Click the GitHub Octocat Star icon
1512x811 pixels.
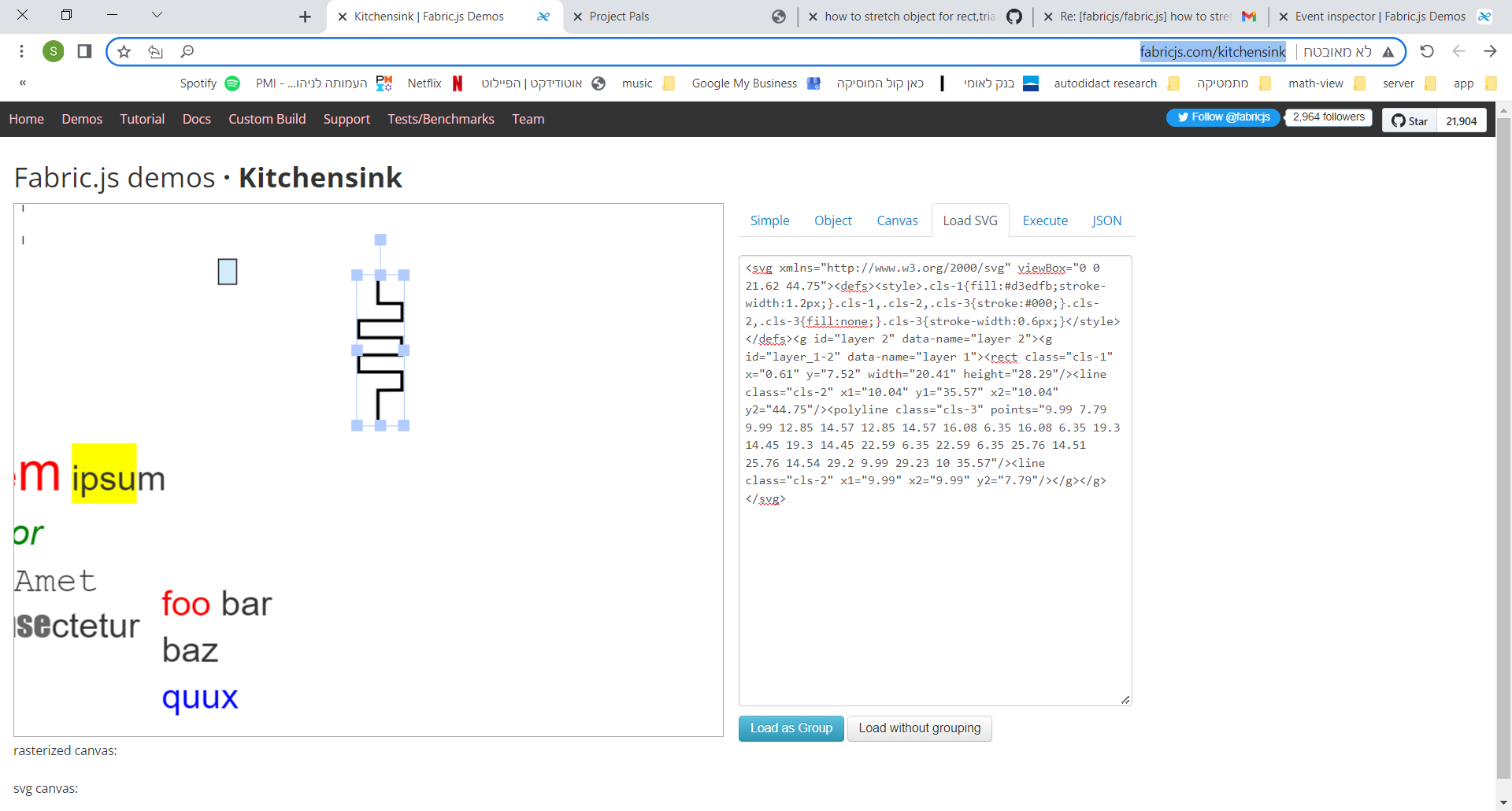click(x=1399, y=120)
